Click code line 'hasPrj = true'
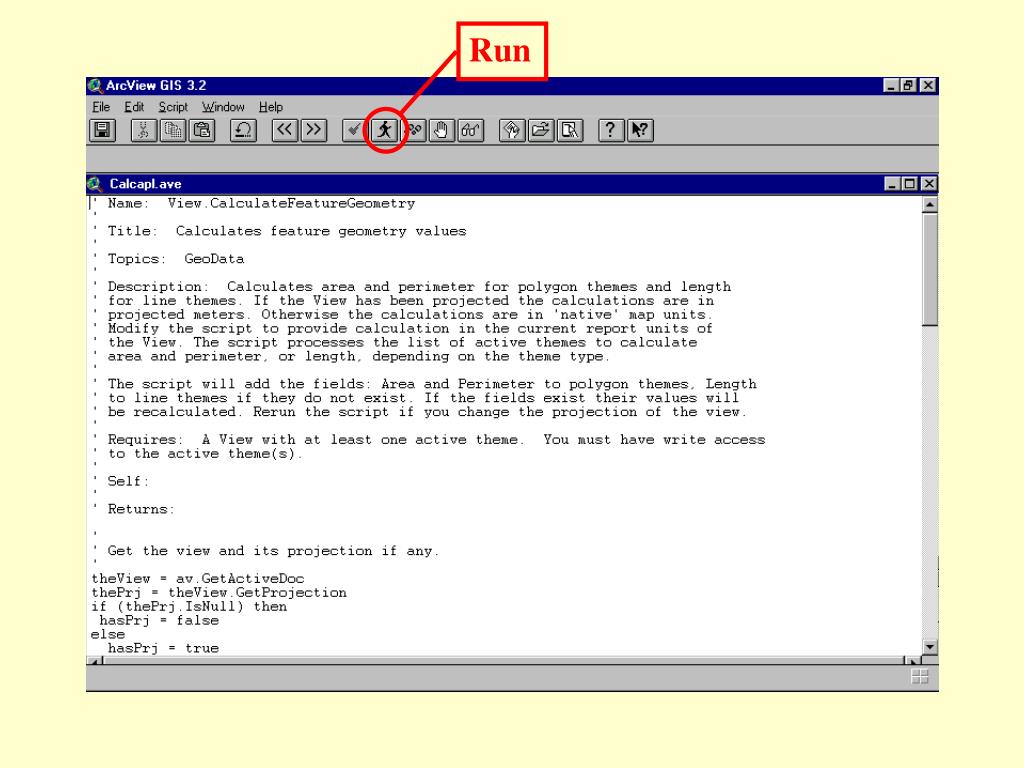 tap(163, 648)
